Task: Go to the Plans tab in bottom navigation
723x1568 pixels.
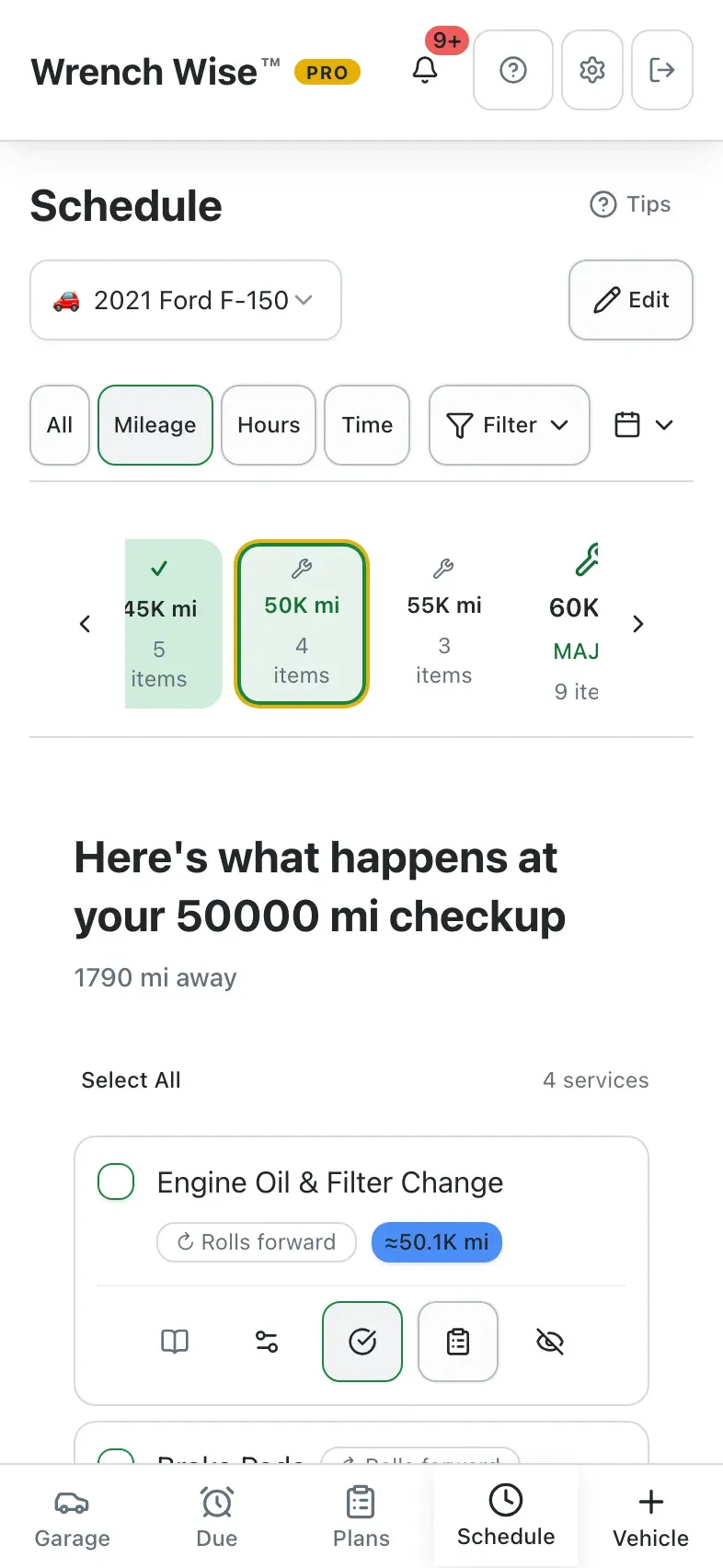Action: point(361,1516)
